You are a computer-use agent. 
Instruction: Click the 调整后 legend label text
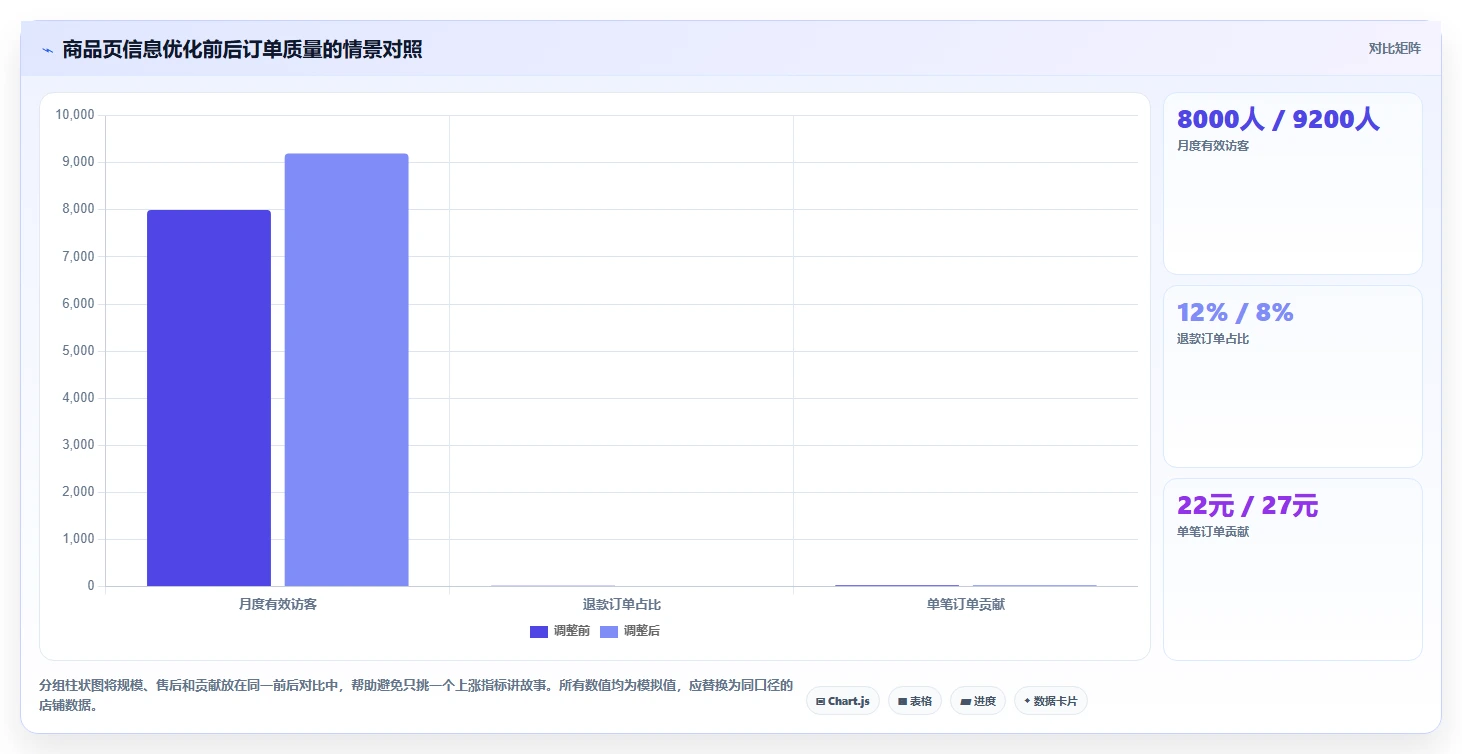pos(642,631)
